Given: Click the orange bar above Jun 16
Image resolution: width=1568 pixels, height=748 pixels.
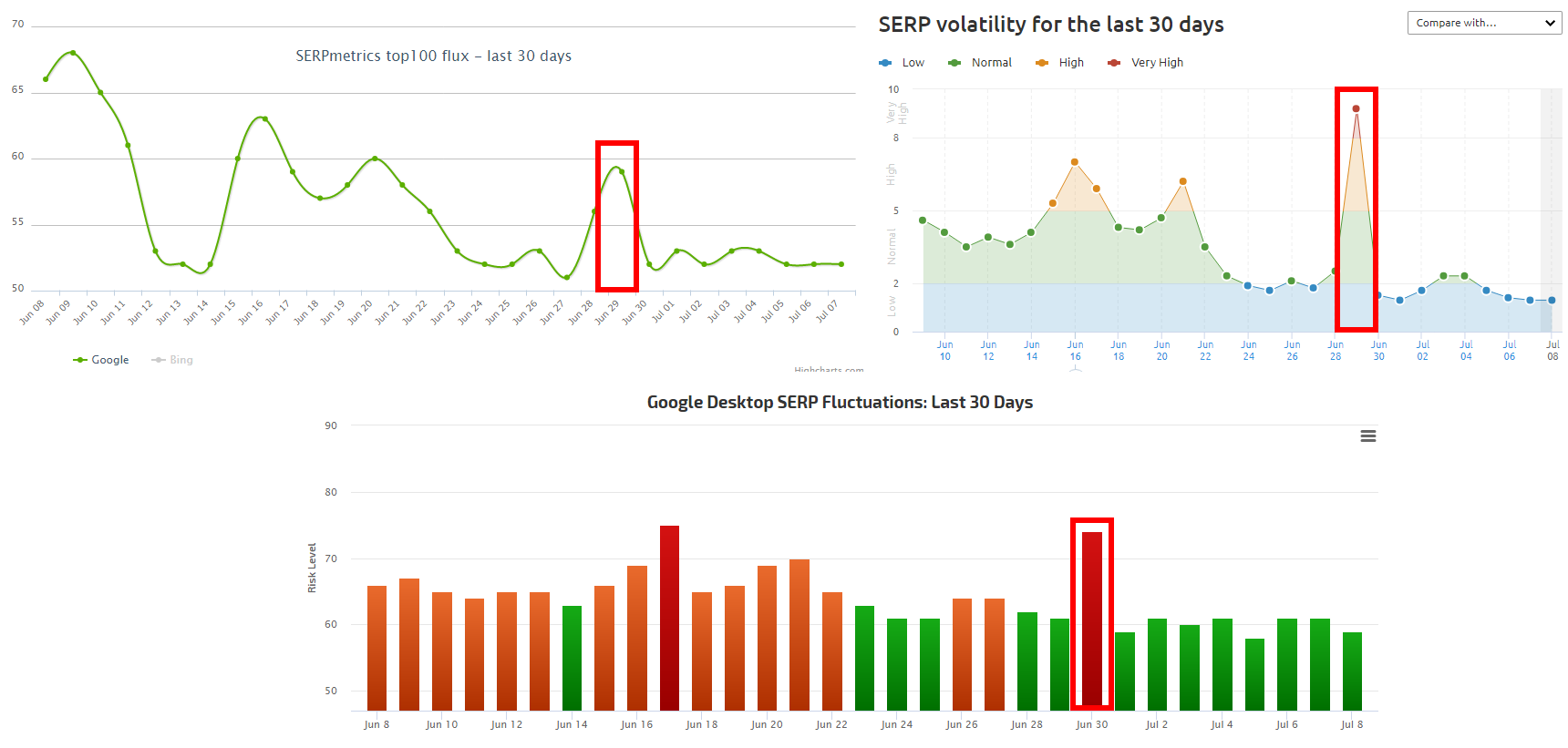Looking at the screenshot, I should tap(636, 638).
